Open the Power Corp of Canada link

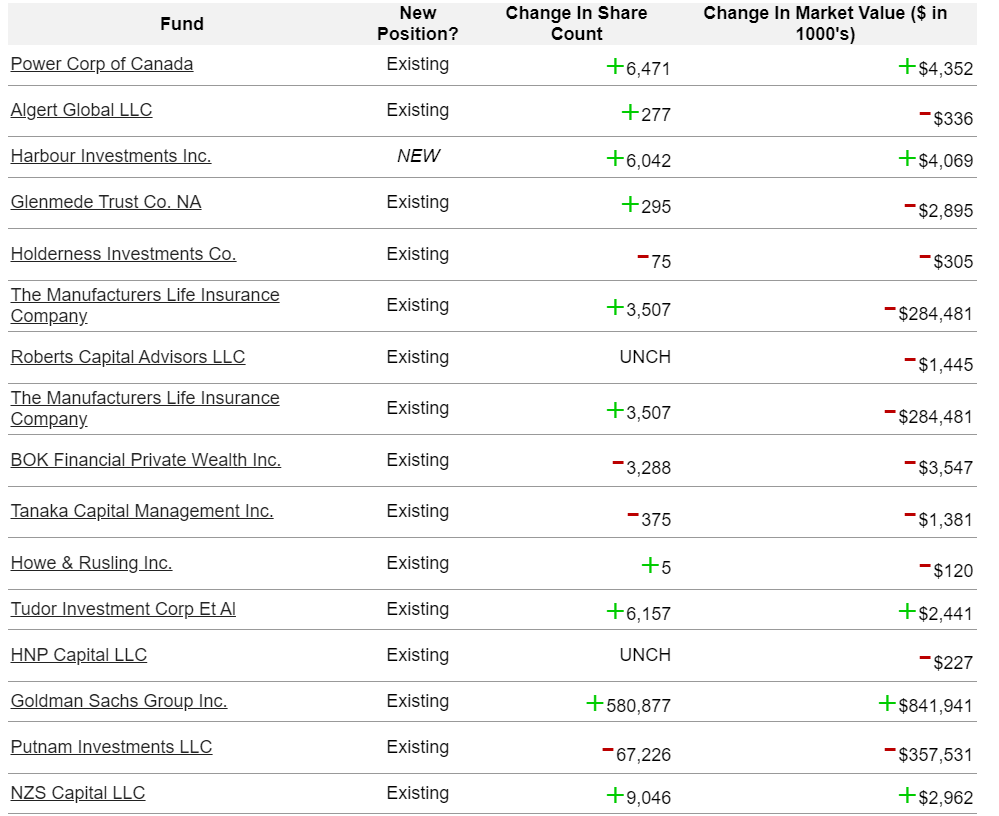(102, 64)
